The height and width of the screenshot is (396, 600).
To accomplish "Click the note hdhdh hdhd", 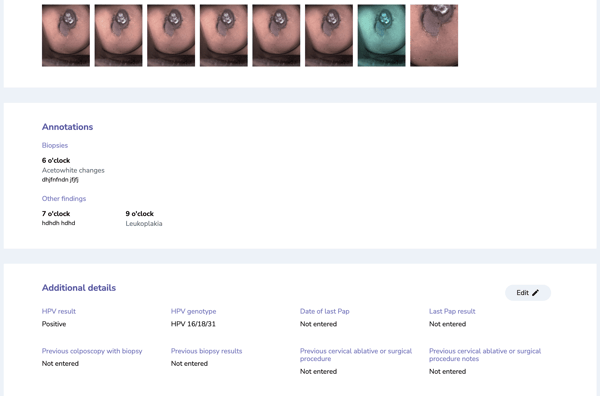I will click(59, 223).
